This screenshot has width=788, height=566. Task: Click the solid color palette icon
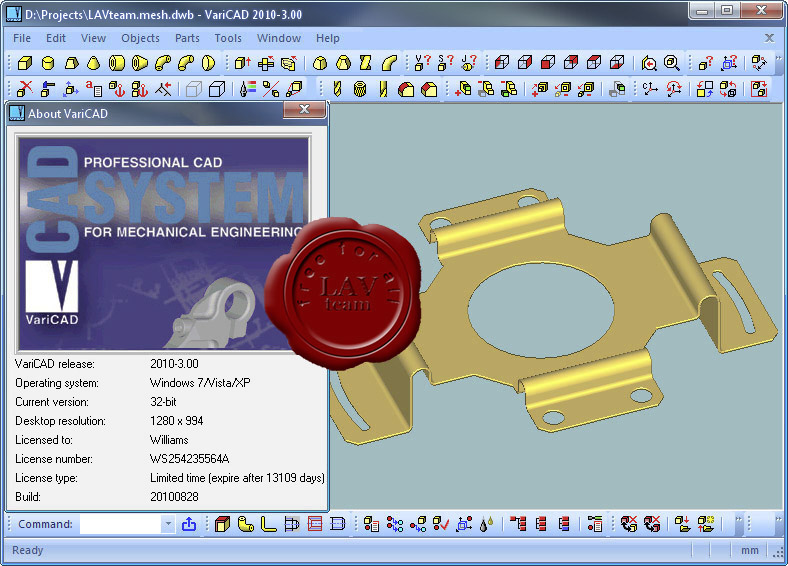pos(248,89)
